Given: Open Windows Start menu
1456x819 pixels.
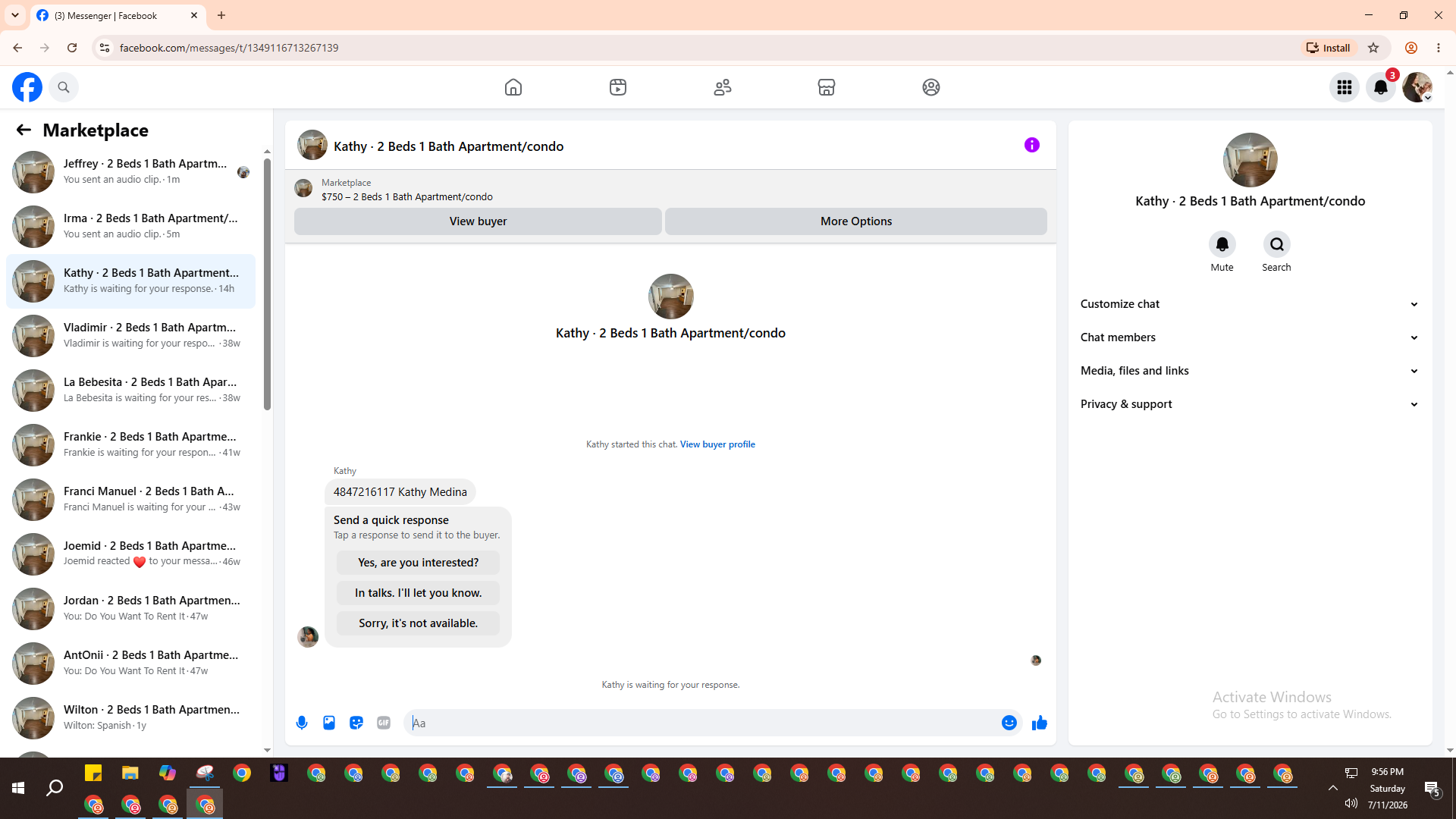Looking at the screenshot, I should click(x=18, y=789).
